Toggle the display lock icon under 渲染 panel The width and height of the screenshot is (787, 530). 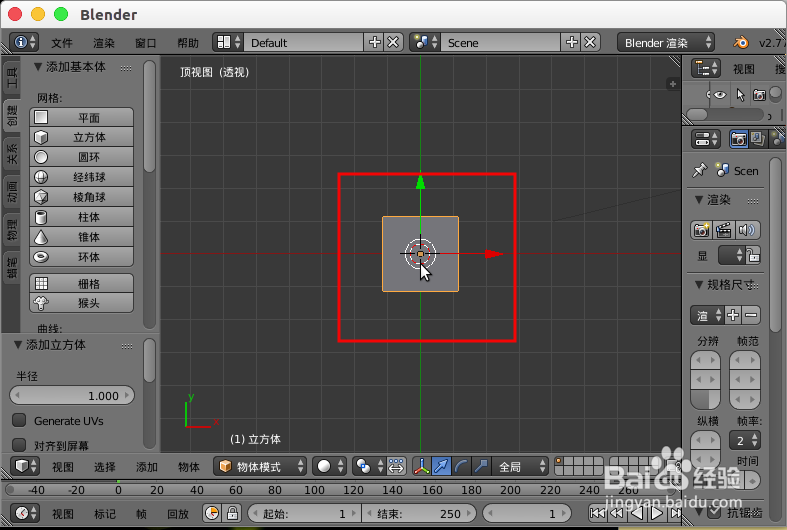(752, 255)
